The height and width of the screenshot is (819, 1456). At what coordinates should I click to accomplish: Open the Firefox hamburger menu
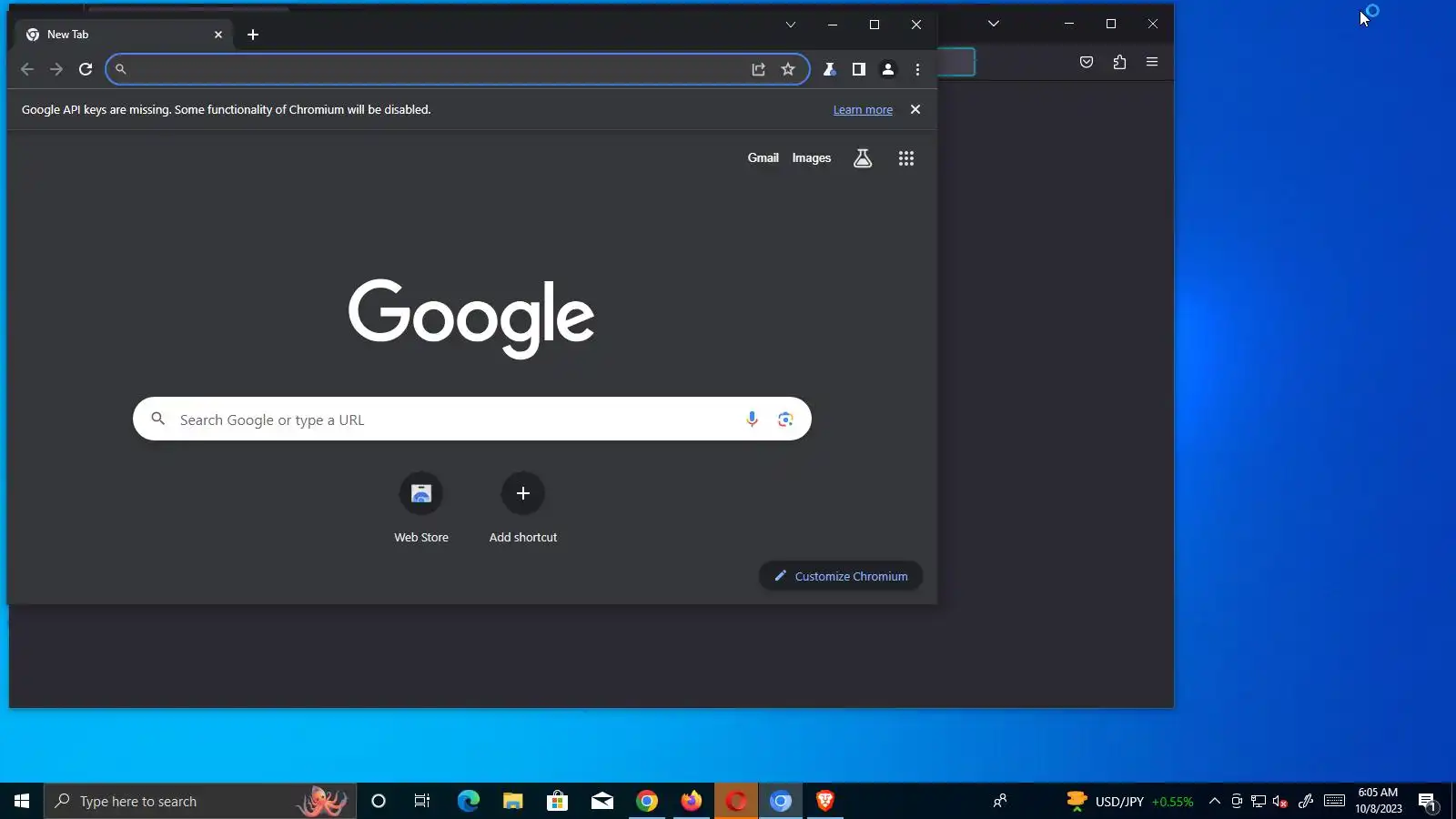click(x=1152, y=62)
